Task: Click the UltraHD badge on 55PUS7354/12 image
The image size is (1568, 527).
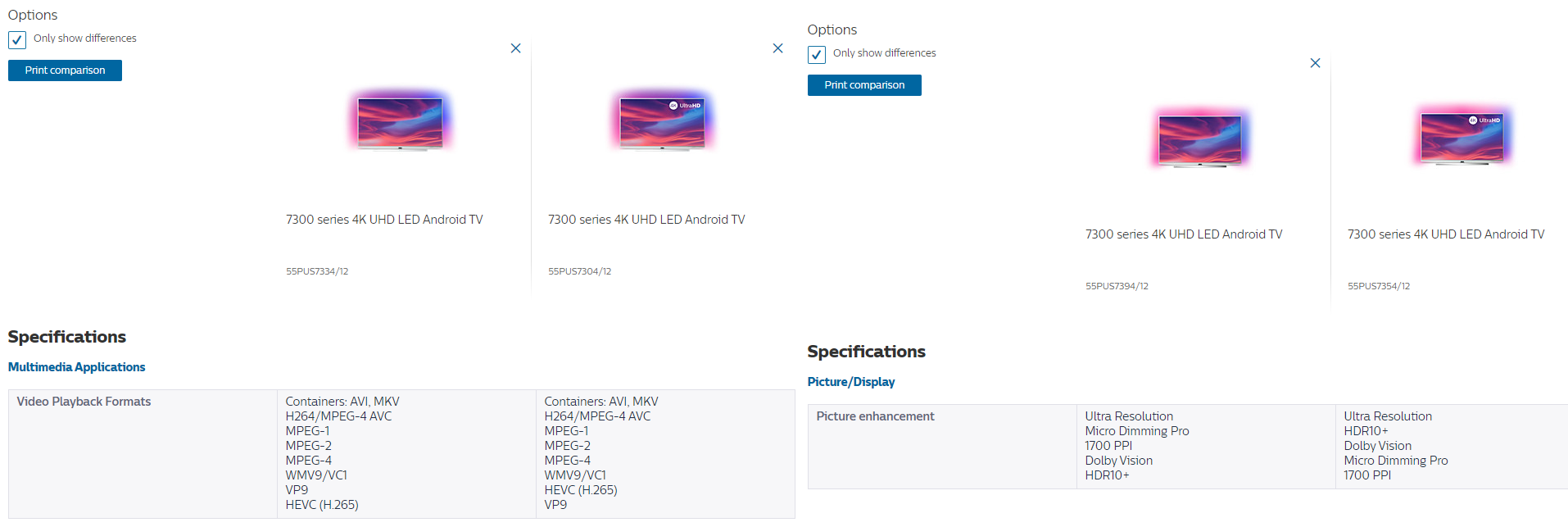Action: [1485, 120]
